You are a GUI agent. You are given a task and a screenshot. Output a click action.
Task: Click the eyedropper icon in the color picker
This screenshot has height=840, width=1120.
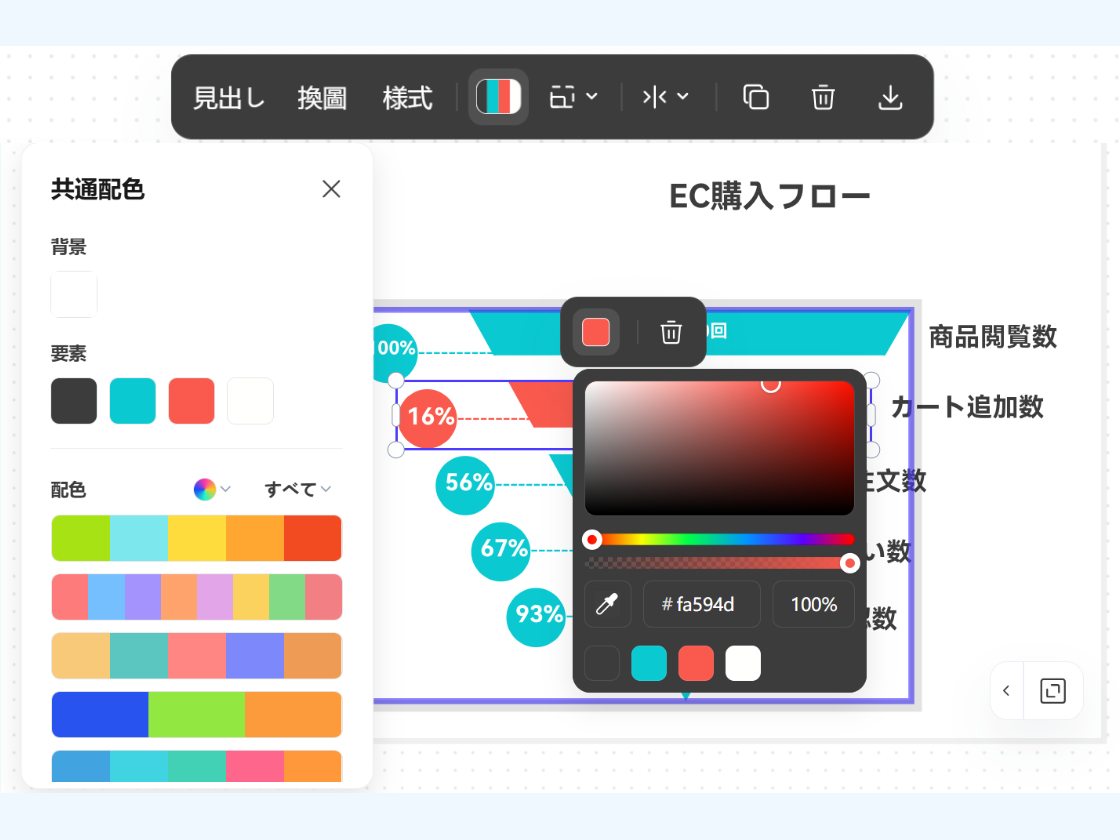[607, 603]
